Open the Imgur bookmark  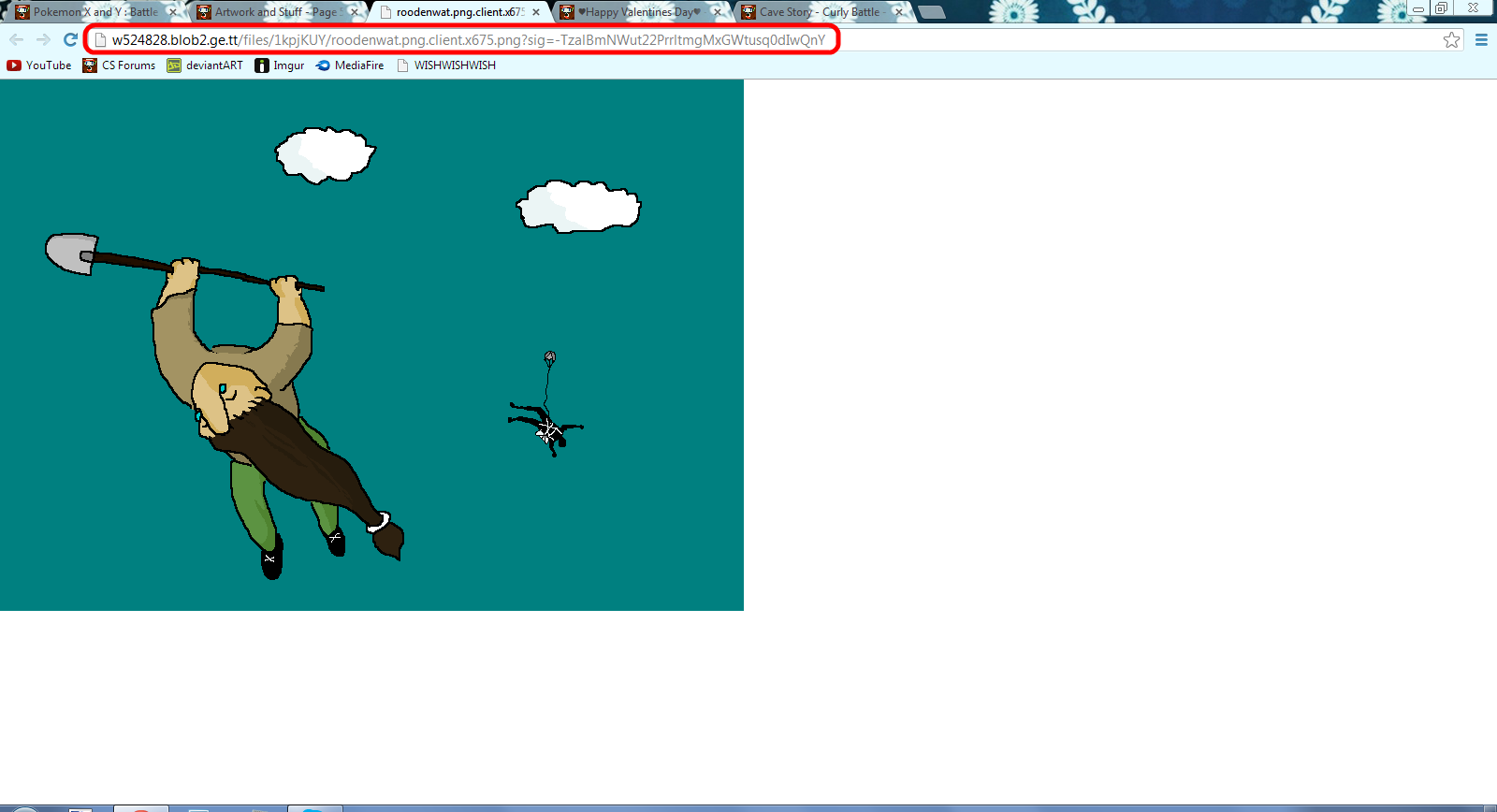point(280,65)
